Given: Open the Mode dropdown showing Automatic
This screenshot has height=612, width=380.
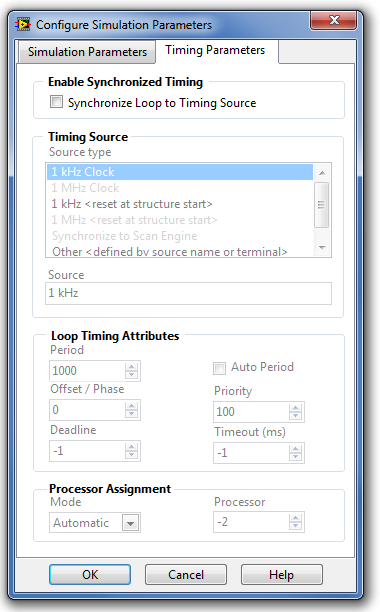Looking at the screenshot, I should (x=130, y=523).
